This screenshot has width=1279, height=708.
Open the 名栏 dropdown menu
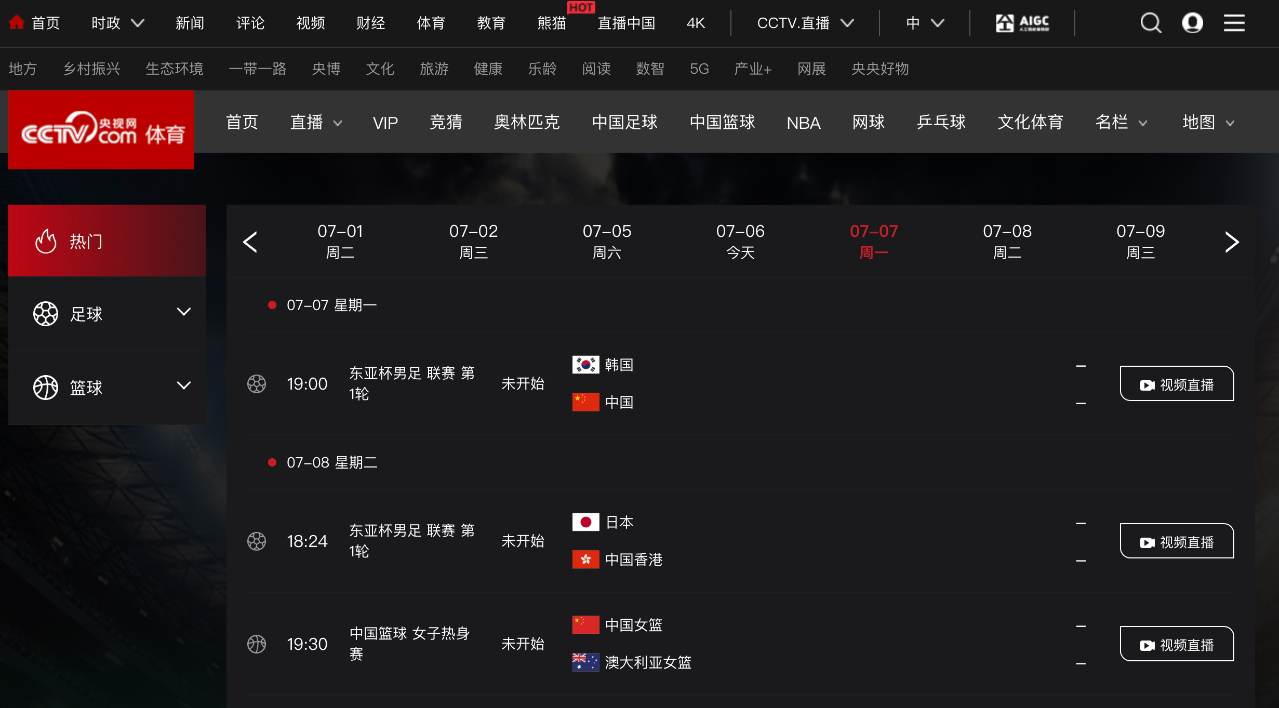(1121, 122)
